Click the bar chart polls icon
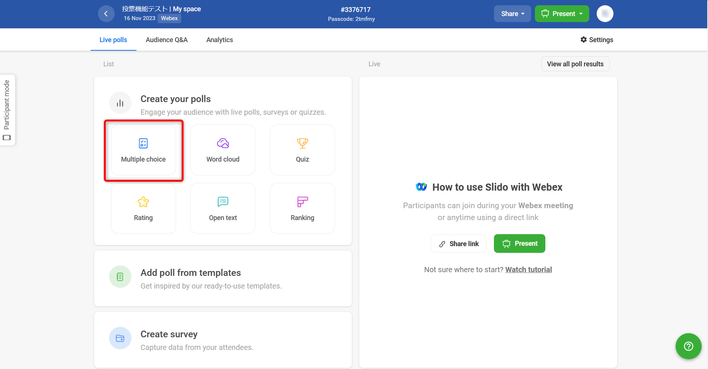The width and height of the screenshot is (708, 369). (x=120, y=103)
